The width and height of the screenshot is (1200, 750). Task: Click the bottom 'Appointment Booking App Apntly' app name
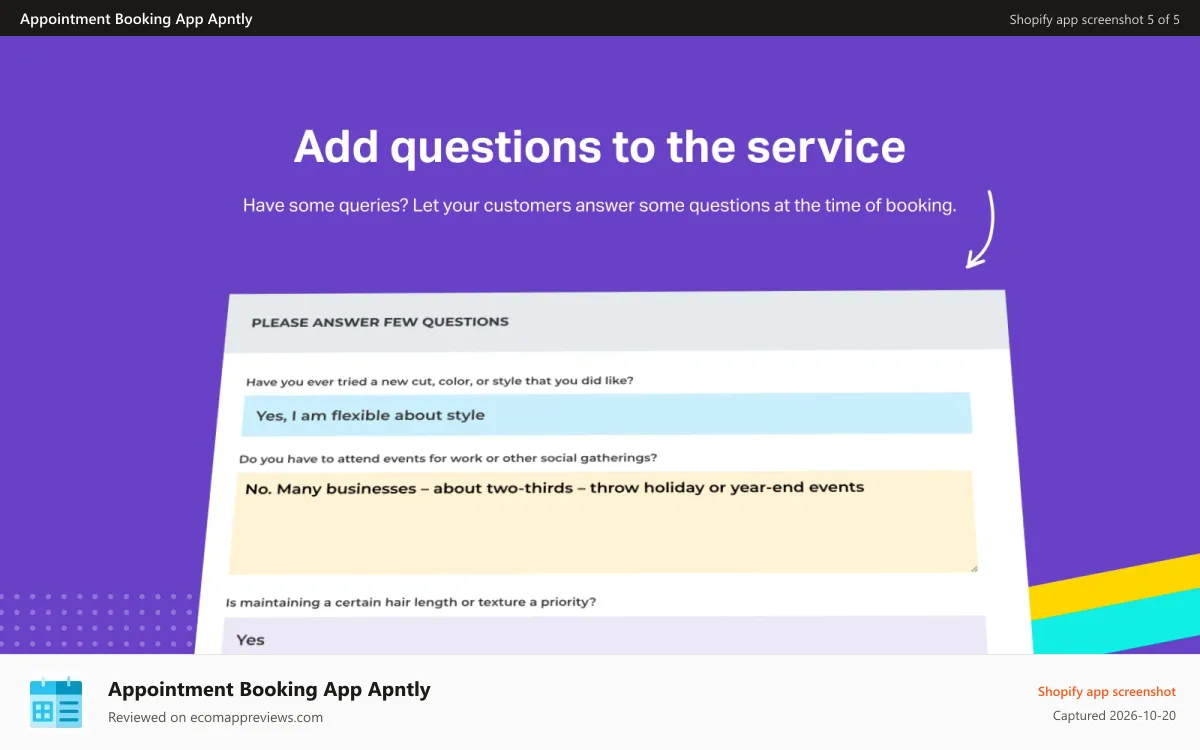pos(269,689)
